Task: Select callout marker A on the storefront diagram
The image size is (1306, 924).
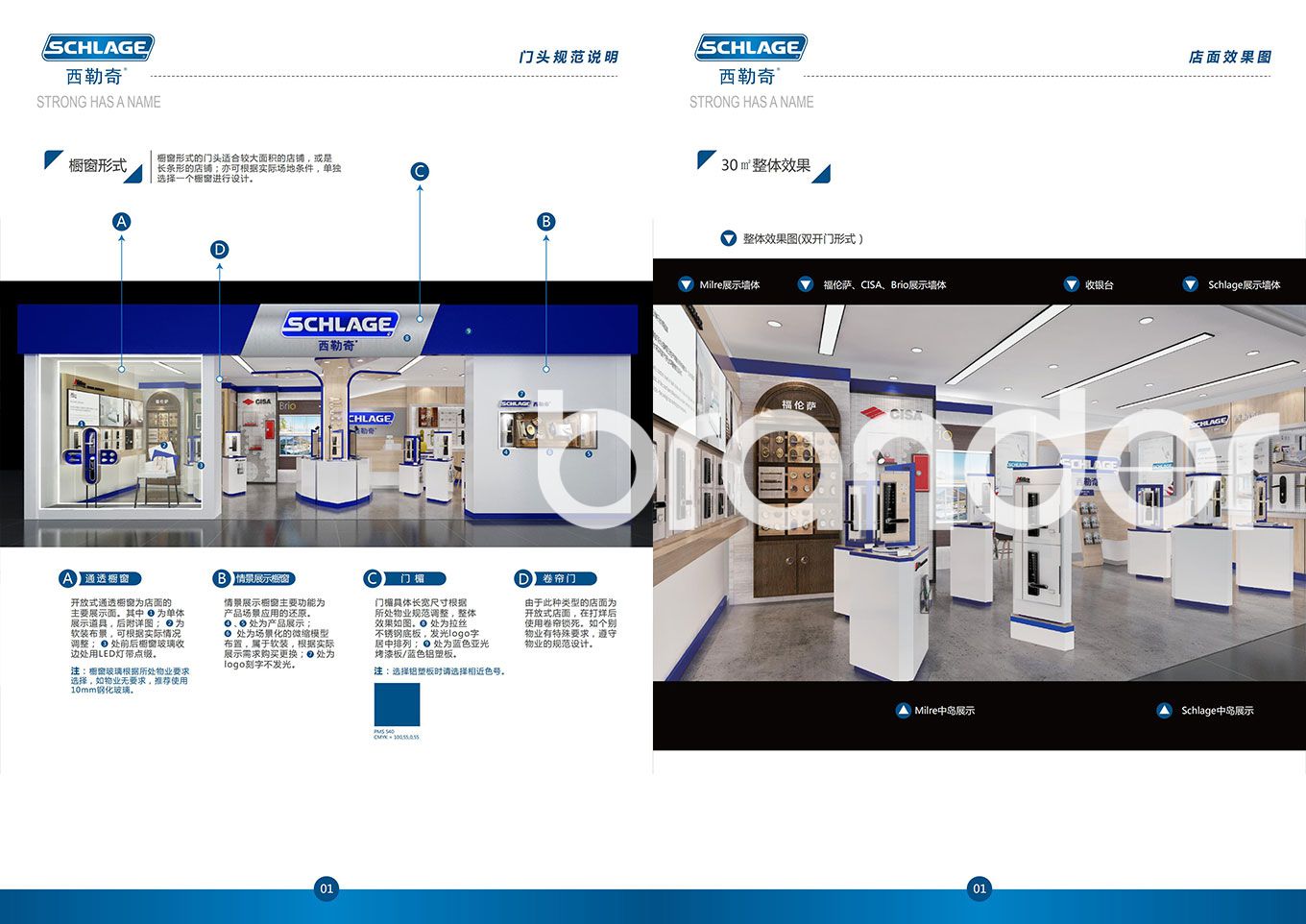Action: click(121, 222)
